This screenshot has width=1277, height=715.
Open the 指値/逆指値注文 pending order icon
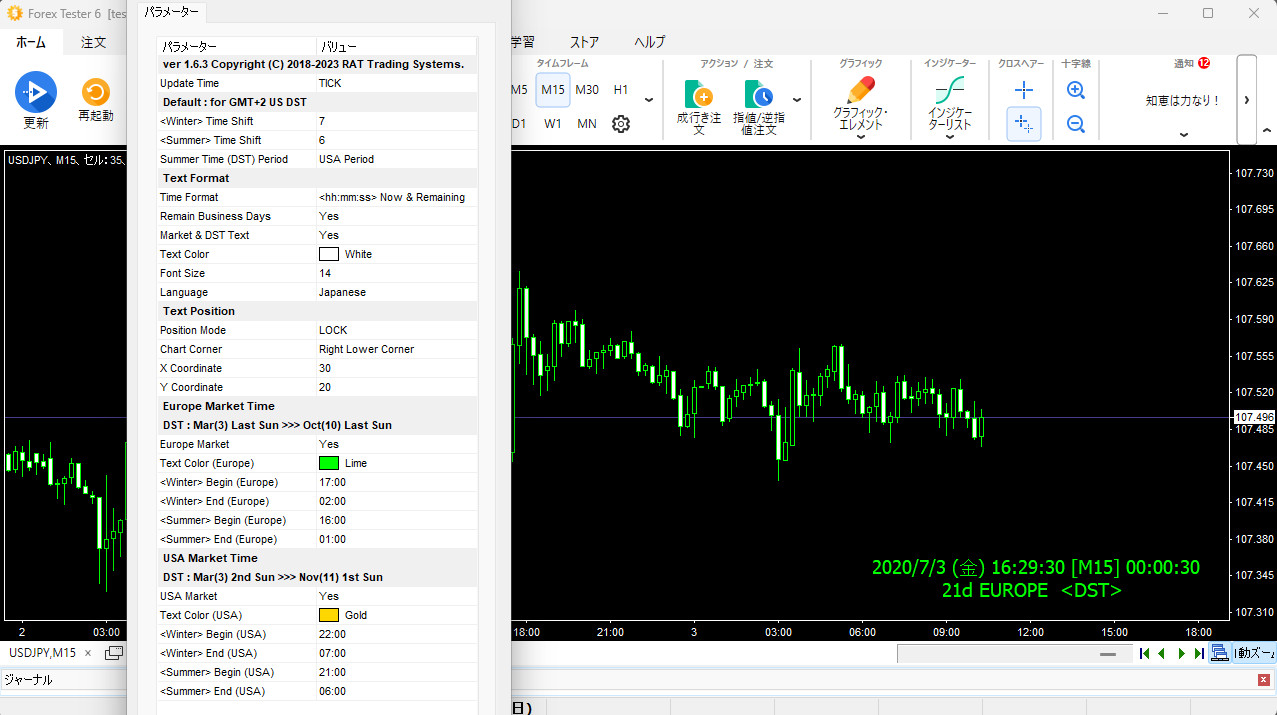[758, 95]
